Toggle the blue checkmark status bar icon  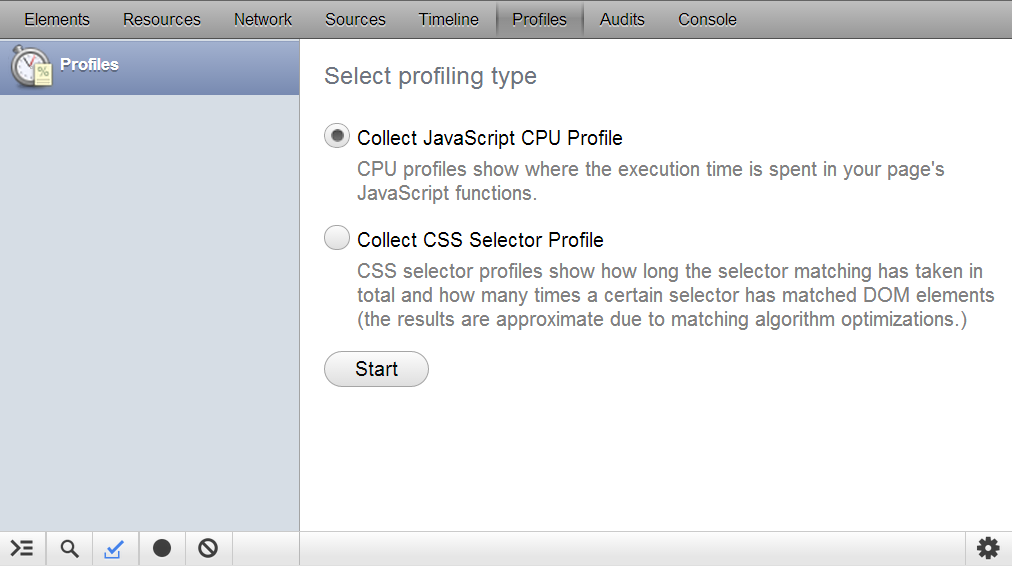tap(114, 548)
